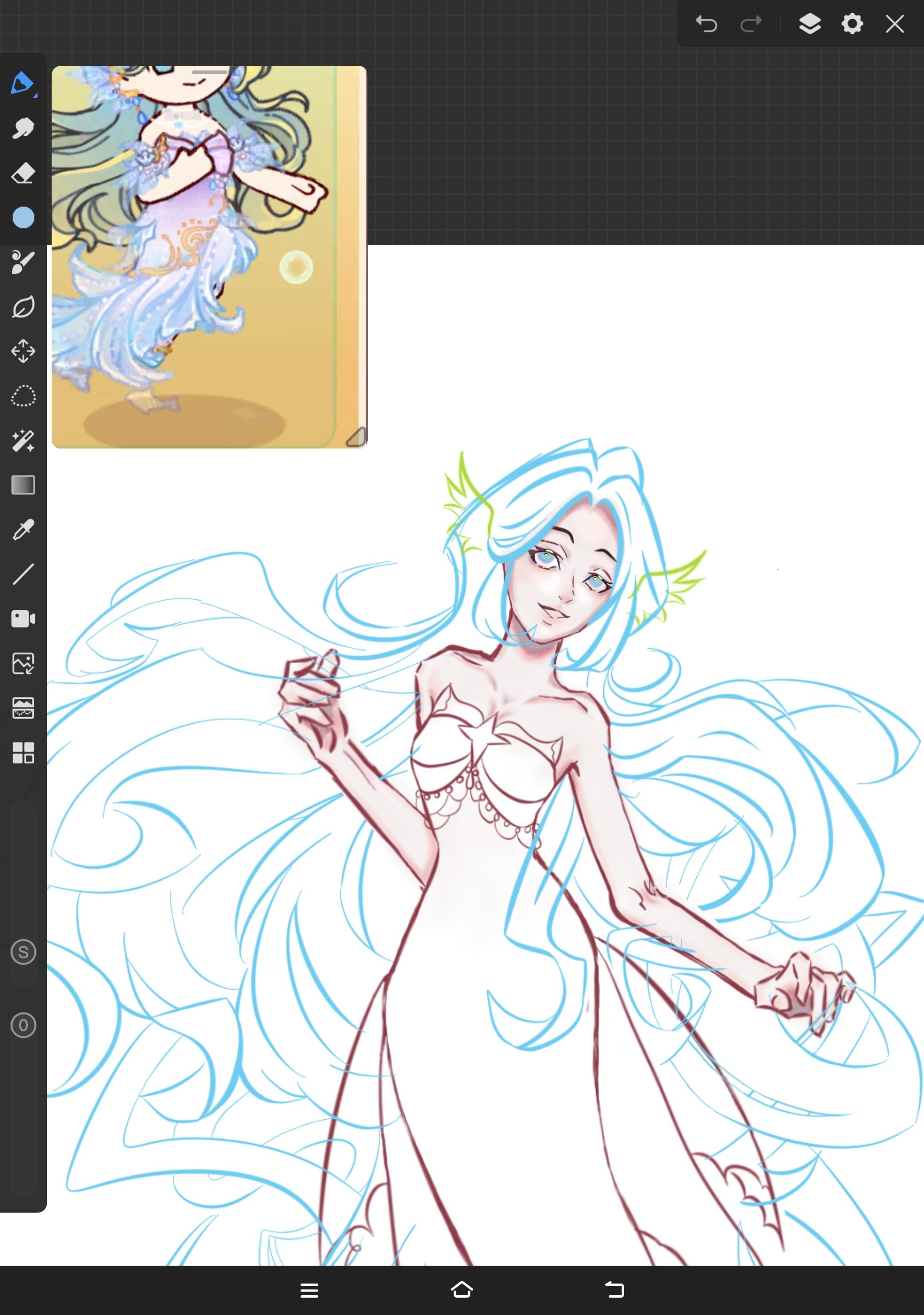Redo the last undone action
This screenshot has height=1315, width=924.
(x=751, y=24)
